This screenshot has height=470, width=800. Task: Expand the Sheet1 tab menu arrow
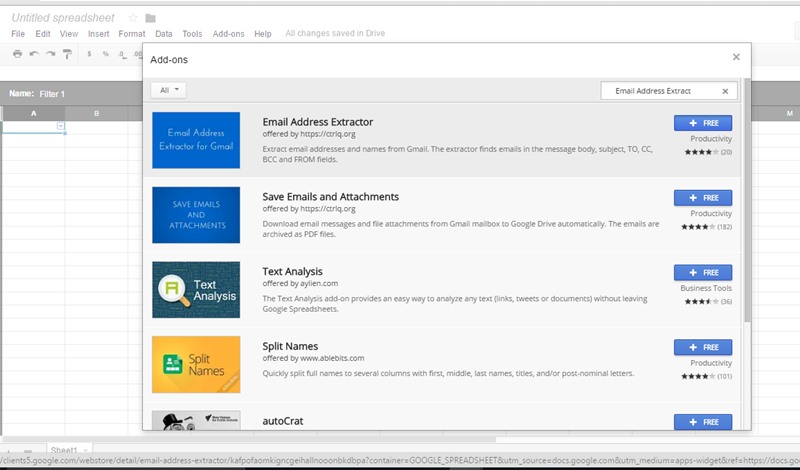pyautogui.click(x=85, y=450)
